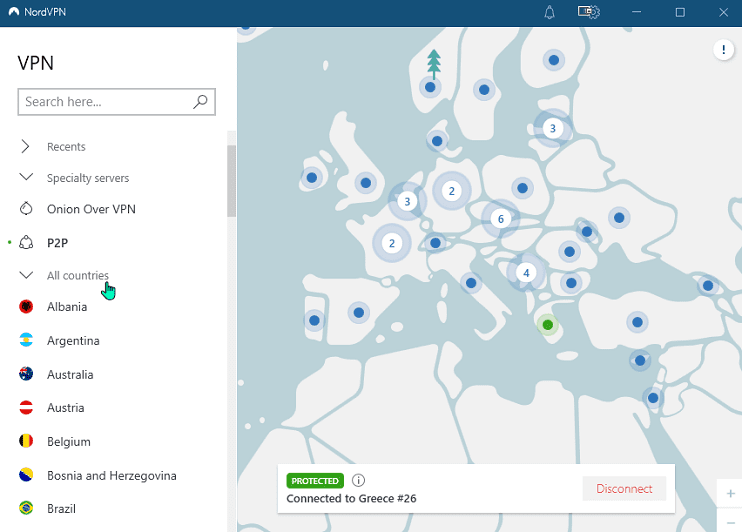Click the green connected Greece server pin

coord(548,325)
